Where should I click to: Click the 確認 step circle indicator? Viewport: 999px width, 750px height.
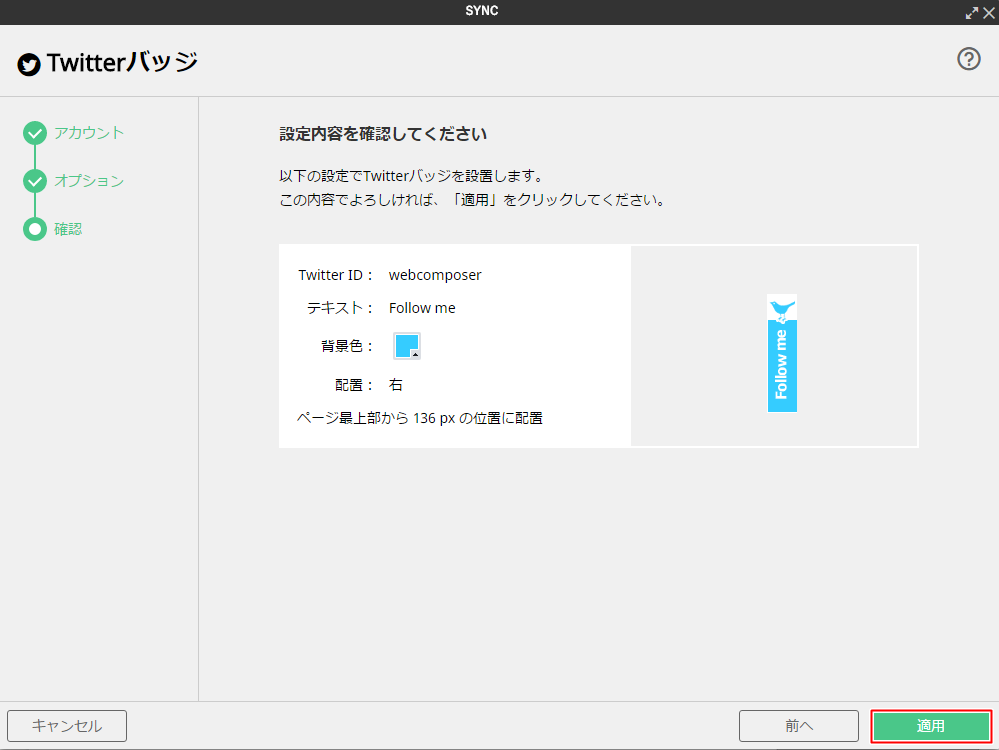(x=35, y=229)
